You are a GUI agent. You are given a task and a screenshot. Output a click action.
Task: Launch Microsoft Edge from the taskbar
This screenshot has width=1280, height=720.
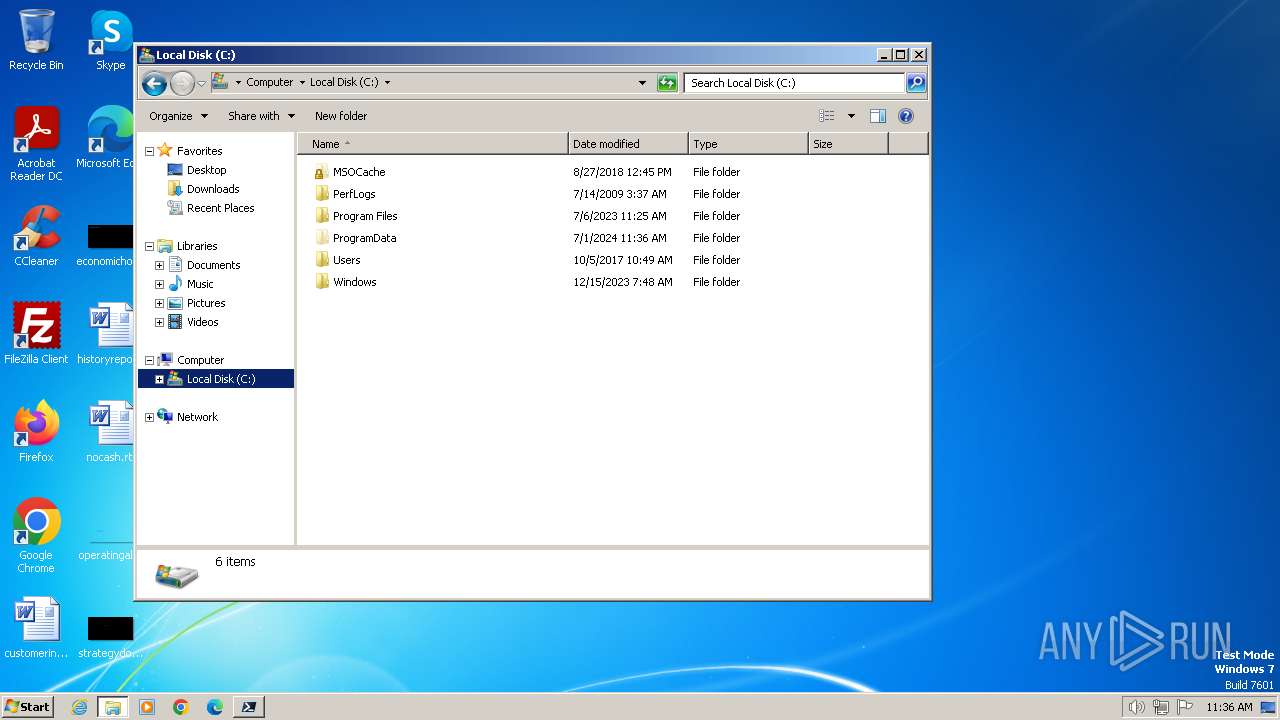click(215, 707)
